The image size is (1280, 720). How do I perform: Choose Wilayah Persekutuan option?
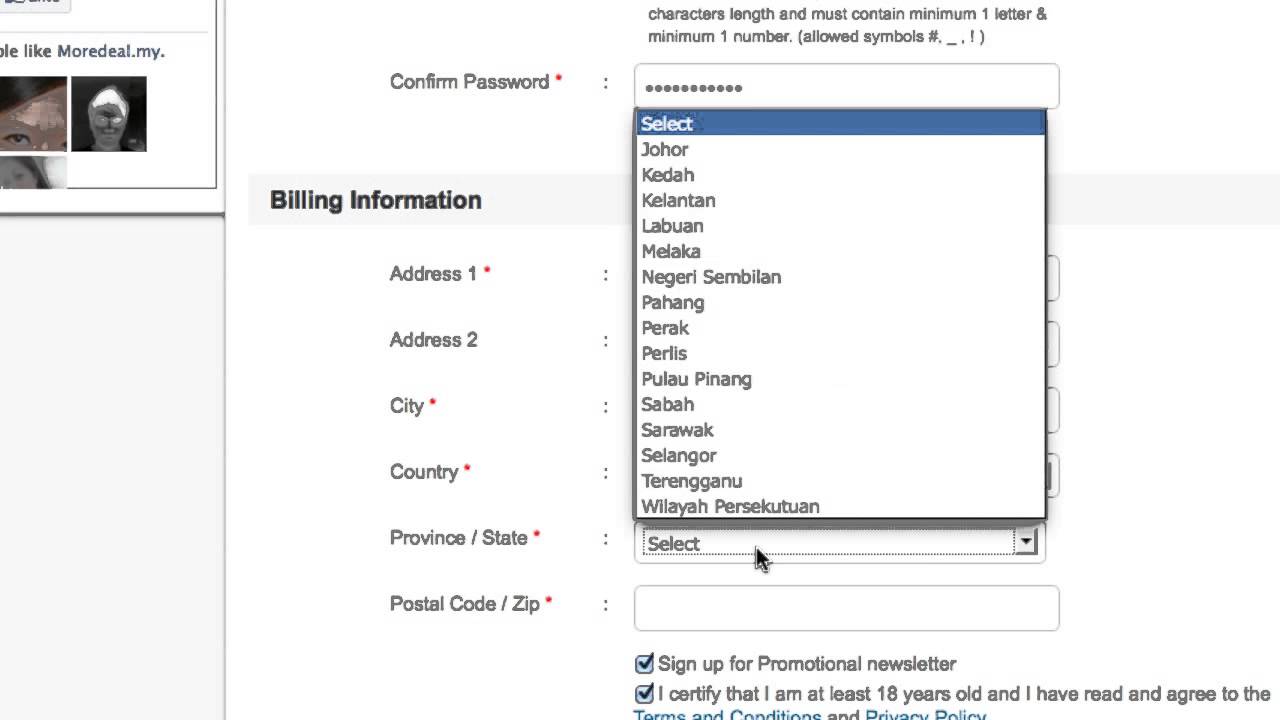click(730, 507)
